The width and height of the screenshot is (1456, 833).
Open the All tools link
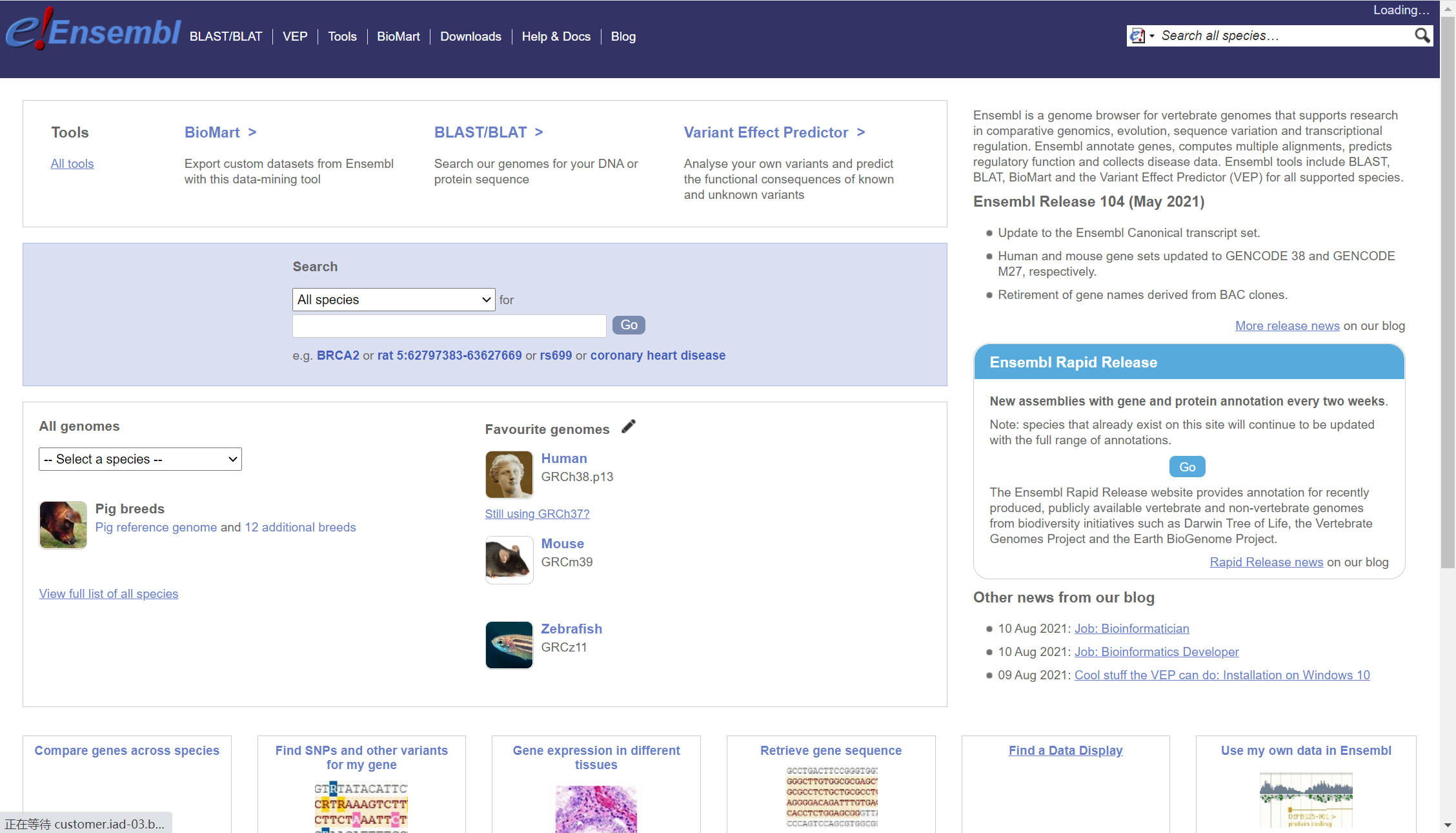coord(72,164)
